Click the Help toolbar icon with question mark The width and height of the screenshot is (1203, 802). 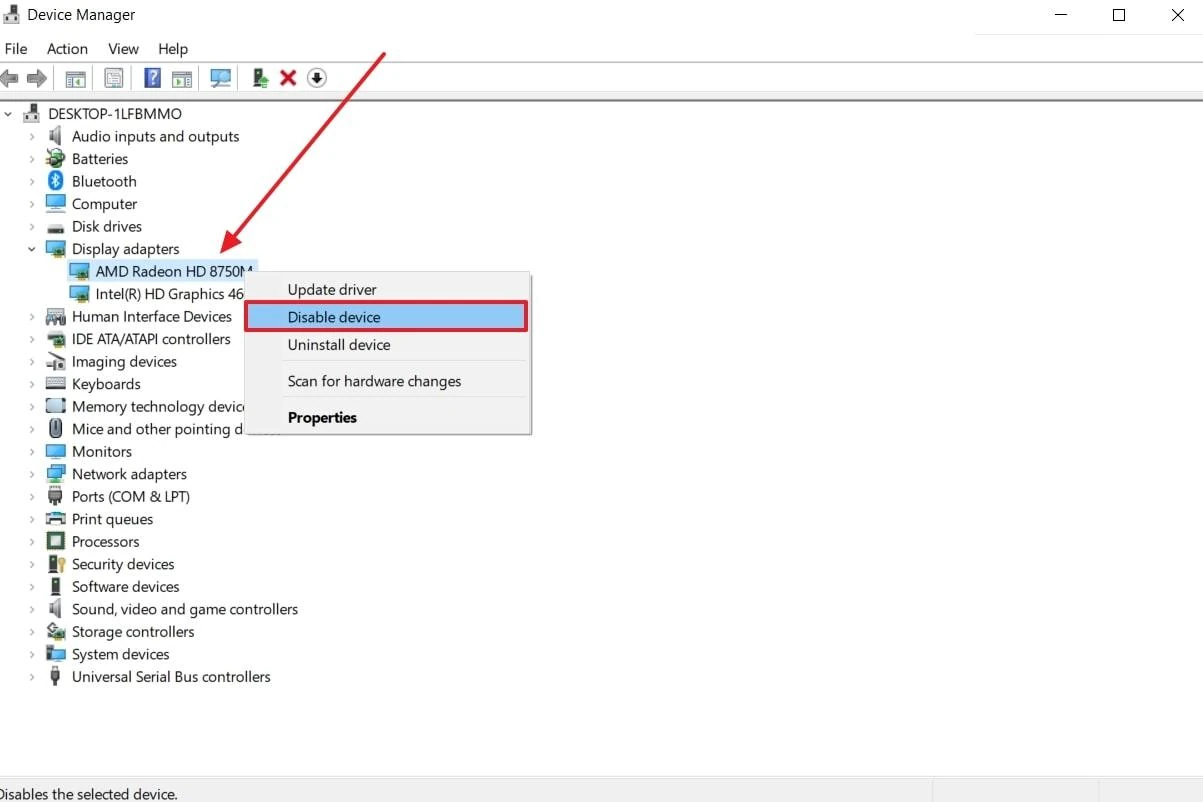pyautogui.click(x=152, y=78)
